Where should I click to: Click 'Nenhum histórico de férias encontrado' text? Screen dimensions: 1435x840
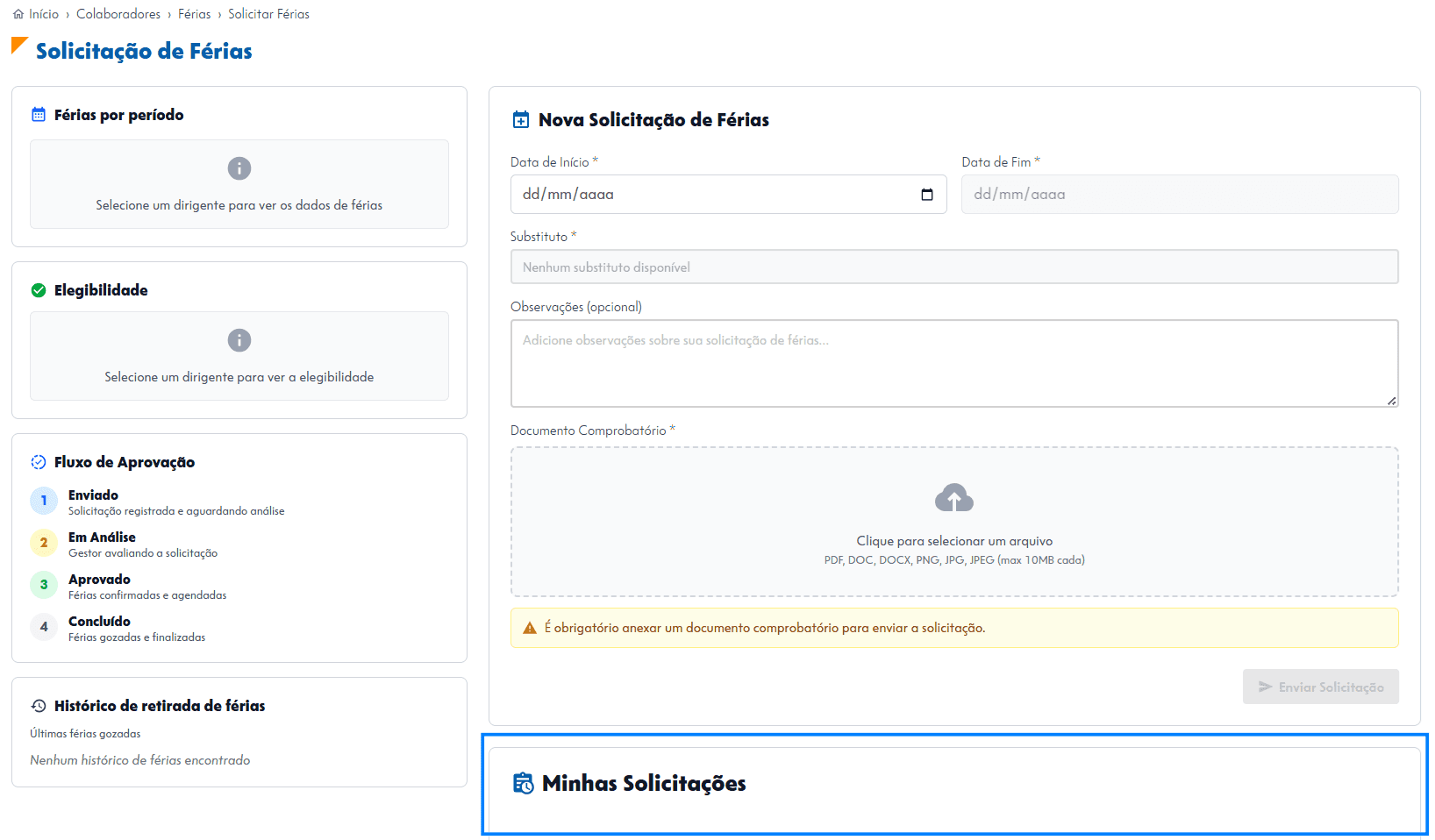(x=140, y=760)
